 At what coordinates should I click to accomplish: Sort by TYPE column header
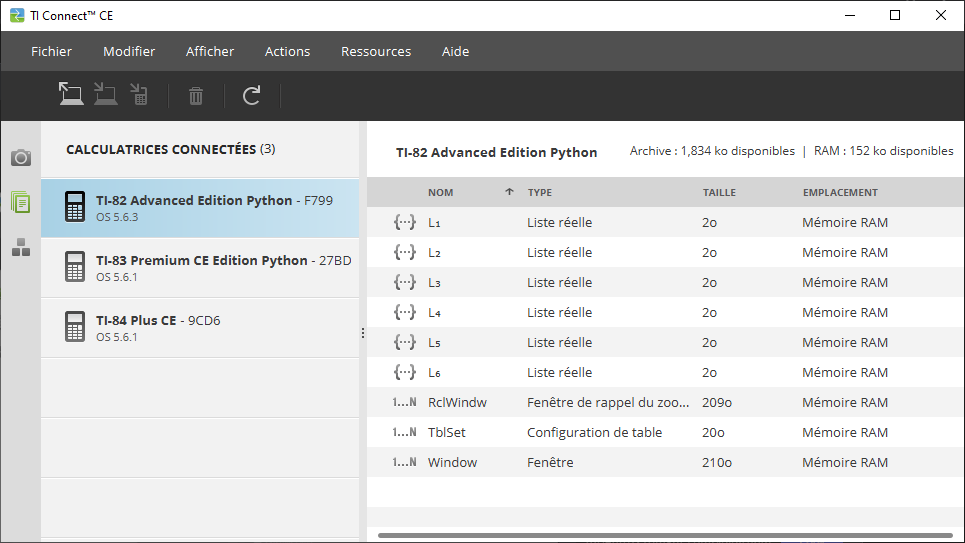(540, 193)
